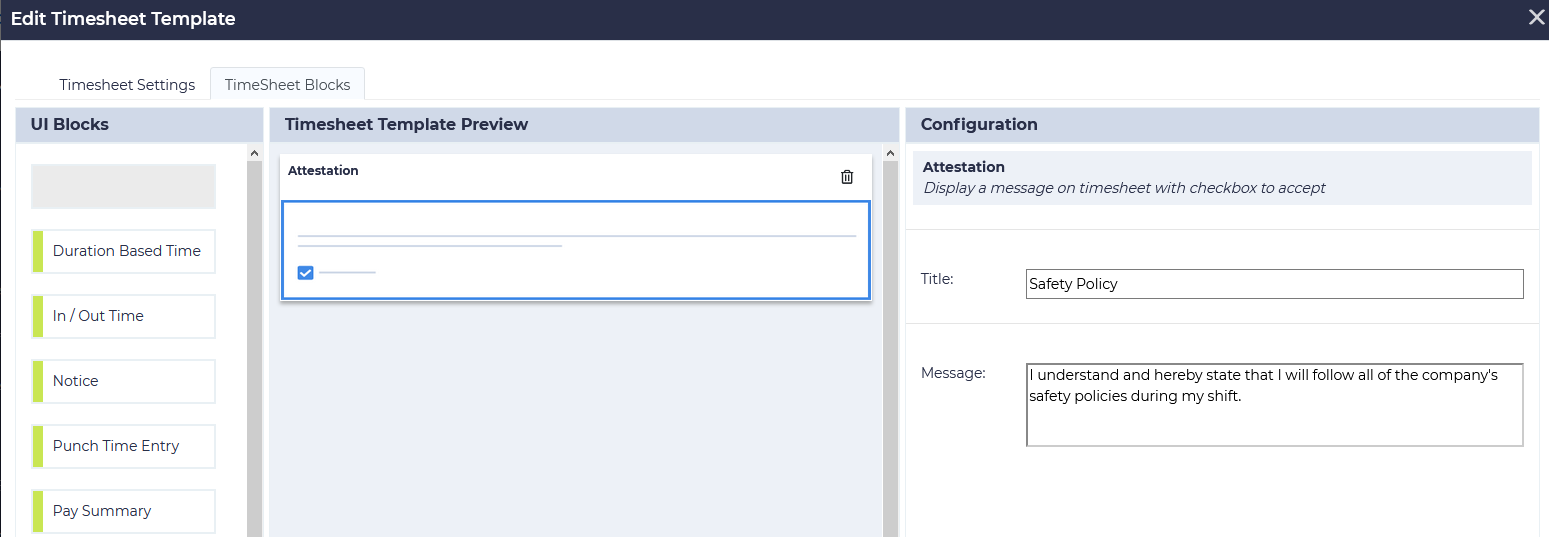The image size is (1549, 537).
Task: Click the blank gray block in UI Blocks
Action: click(123, 187)
